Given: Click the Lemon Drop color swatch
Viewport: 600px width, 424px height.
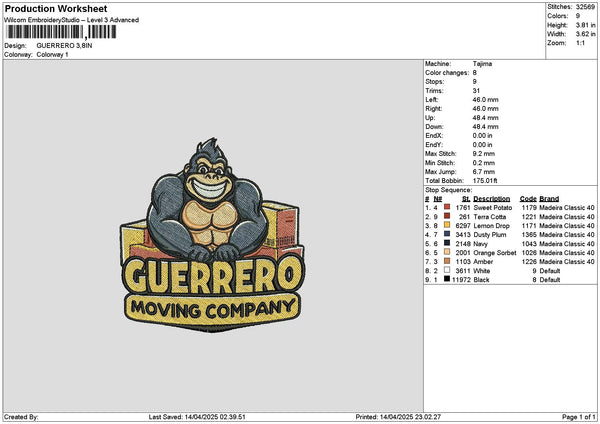Looking at the screenshot, I should tap(447, 225).
